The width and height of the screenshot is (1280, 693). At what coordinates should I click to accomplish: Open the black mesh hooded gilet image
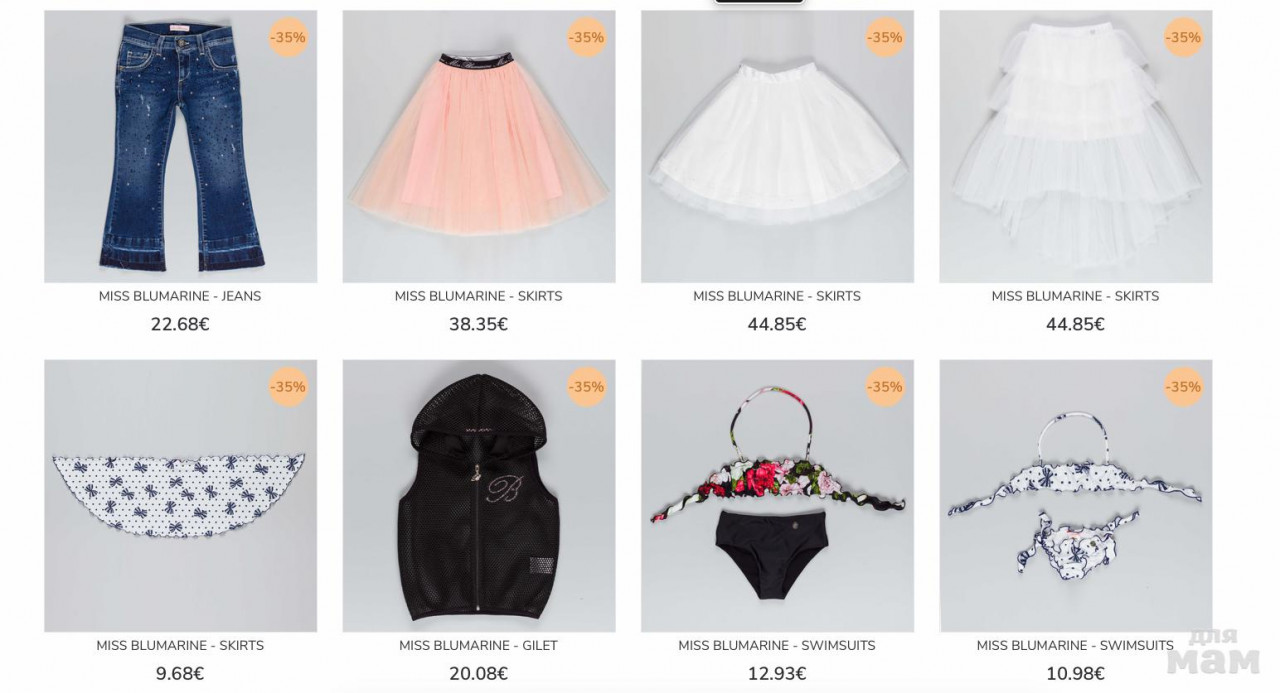coord(479,496)
